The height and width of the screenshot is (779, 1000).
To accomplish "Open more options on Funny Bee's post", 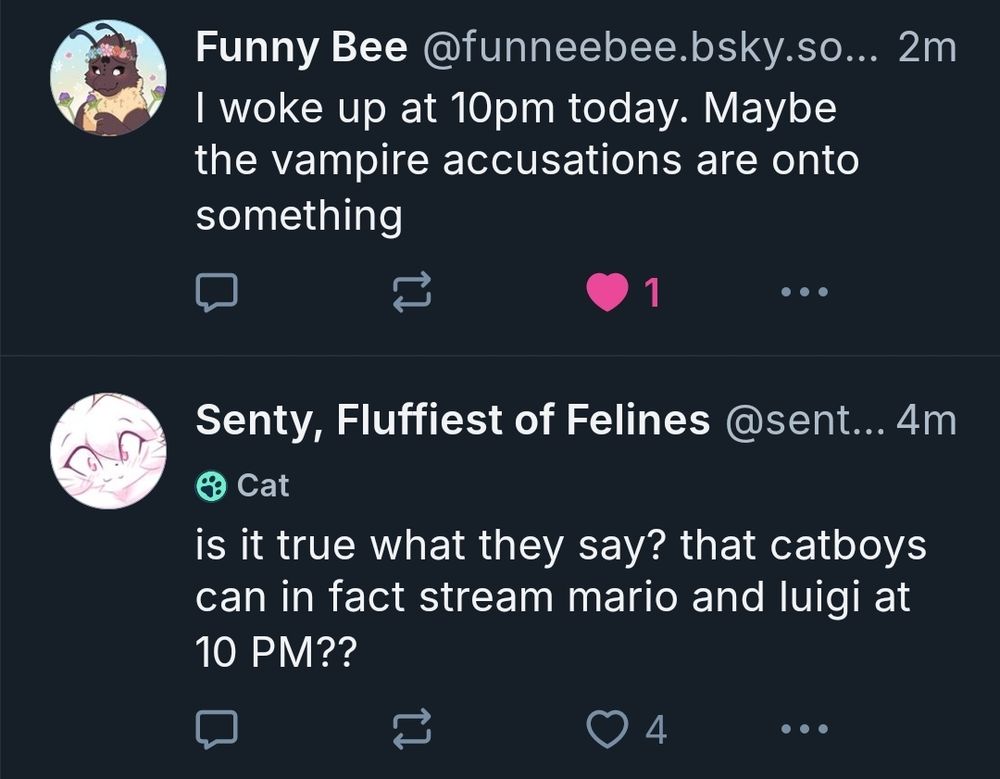I will coord(804,292).
